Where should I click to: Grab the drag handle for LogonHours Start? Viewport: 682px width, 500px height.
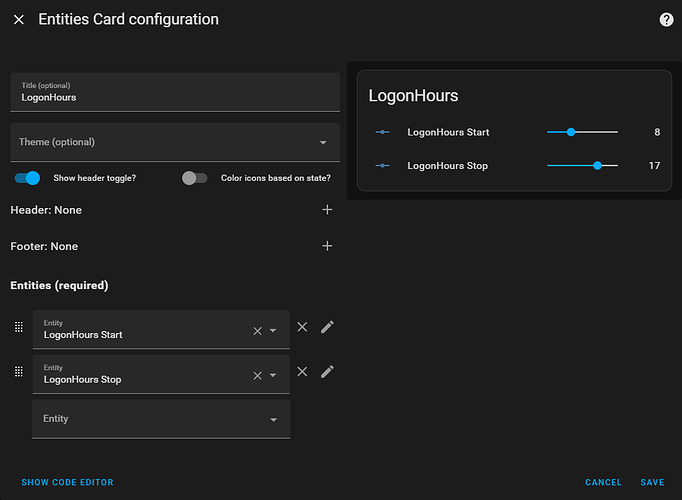point(18,327)
